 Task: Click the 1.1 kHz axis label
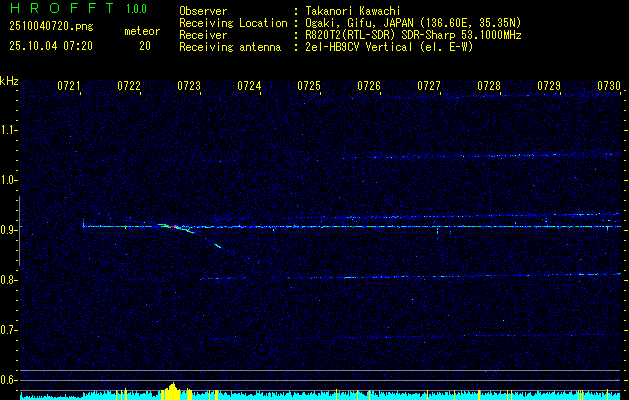[x=8, y=130]
